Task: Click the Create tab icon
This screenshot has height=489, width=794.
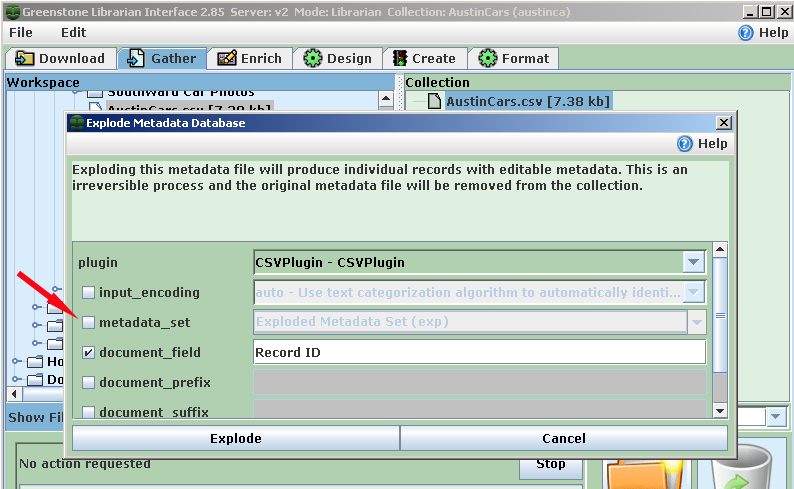Action: tap(400, 59)
